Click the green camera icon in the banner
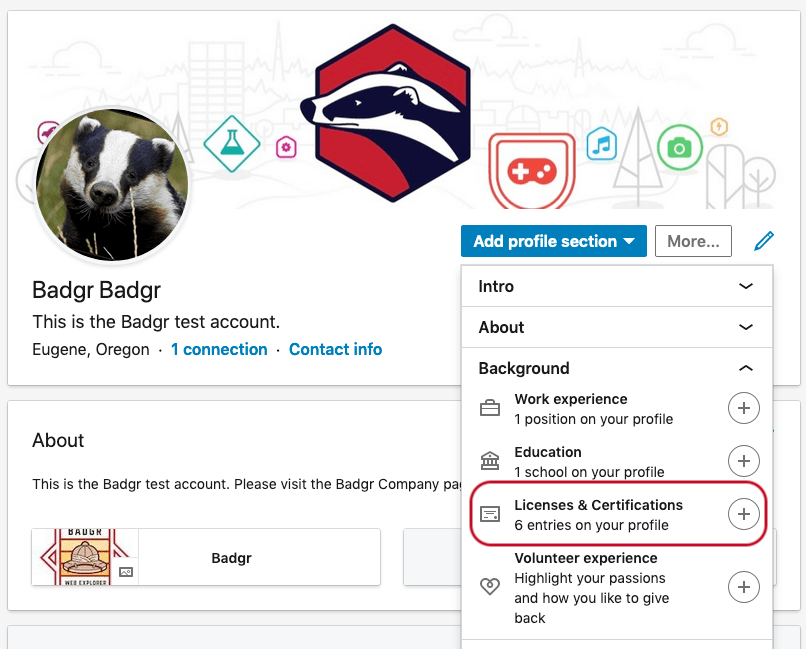The width and height of the screenshot is (806, 649). coord(680,147)
